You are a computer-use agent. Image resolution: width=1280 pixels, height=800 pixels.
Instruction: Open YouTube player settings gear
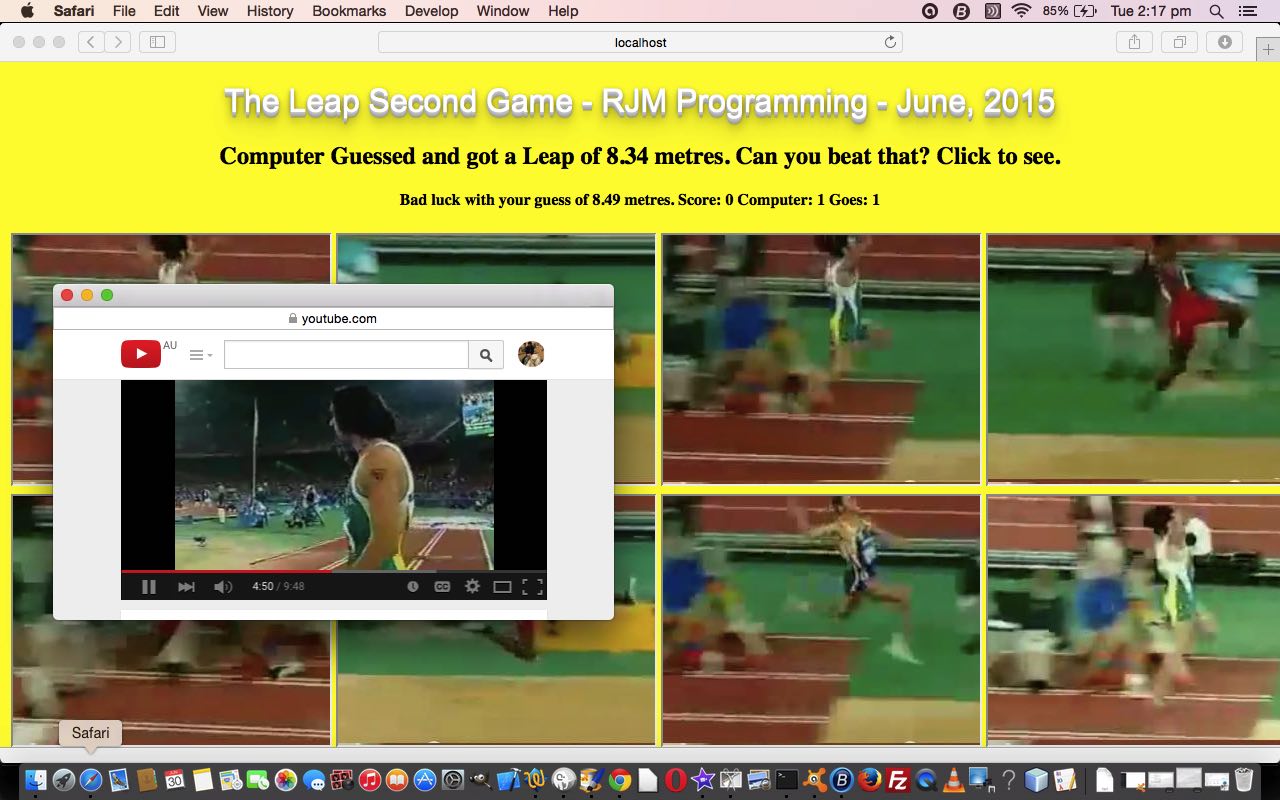pos(472,586)
